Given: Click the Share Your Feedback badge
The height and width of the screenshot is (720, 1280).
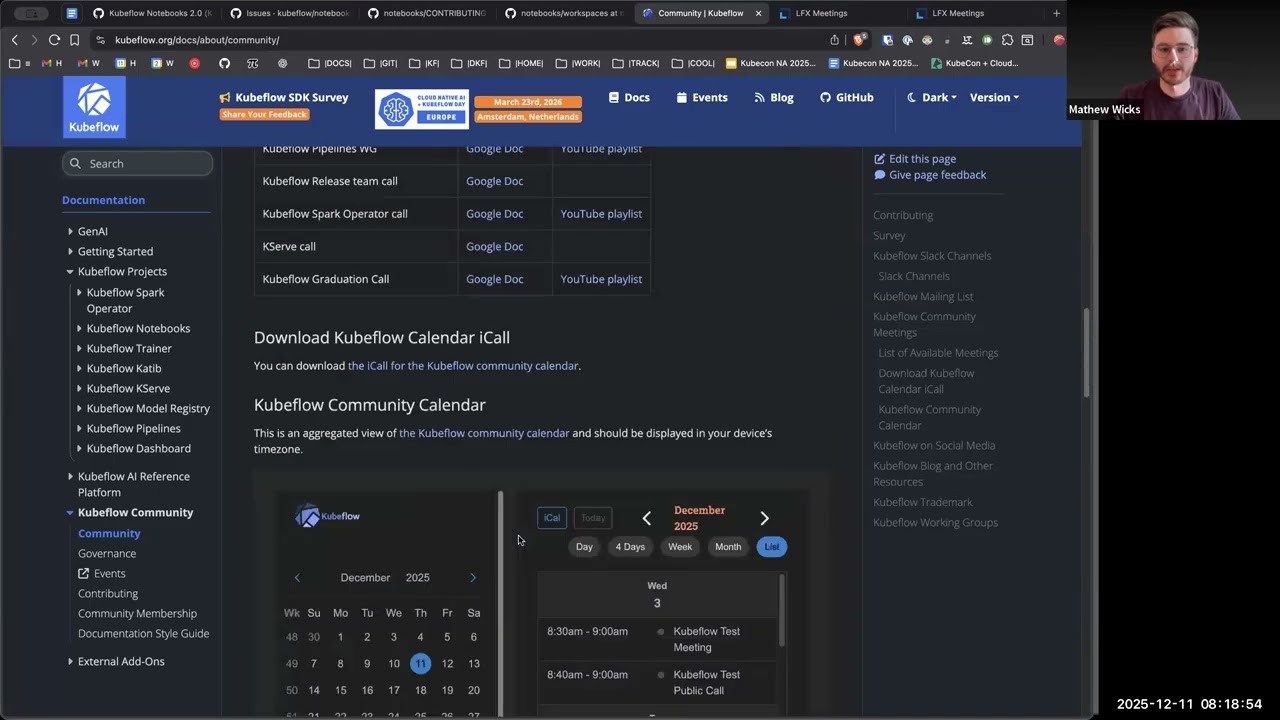Looking at the screenshot, I should (265, 114).
